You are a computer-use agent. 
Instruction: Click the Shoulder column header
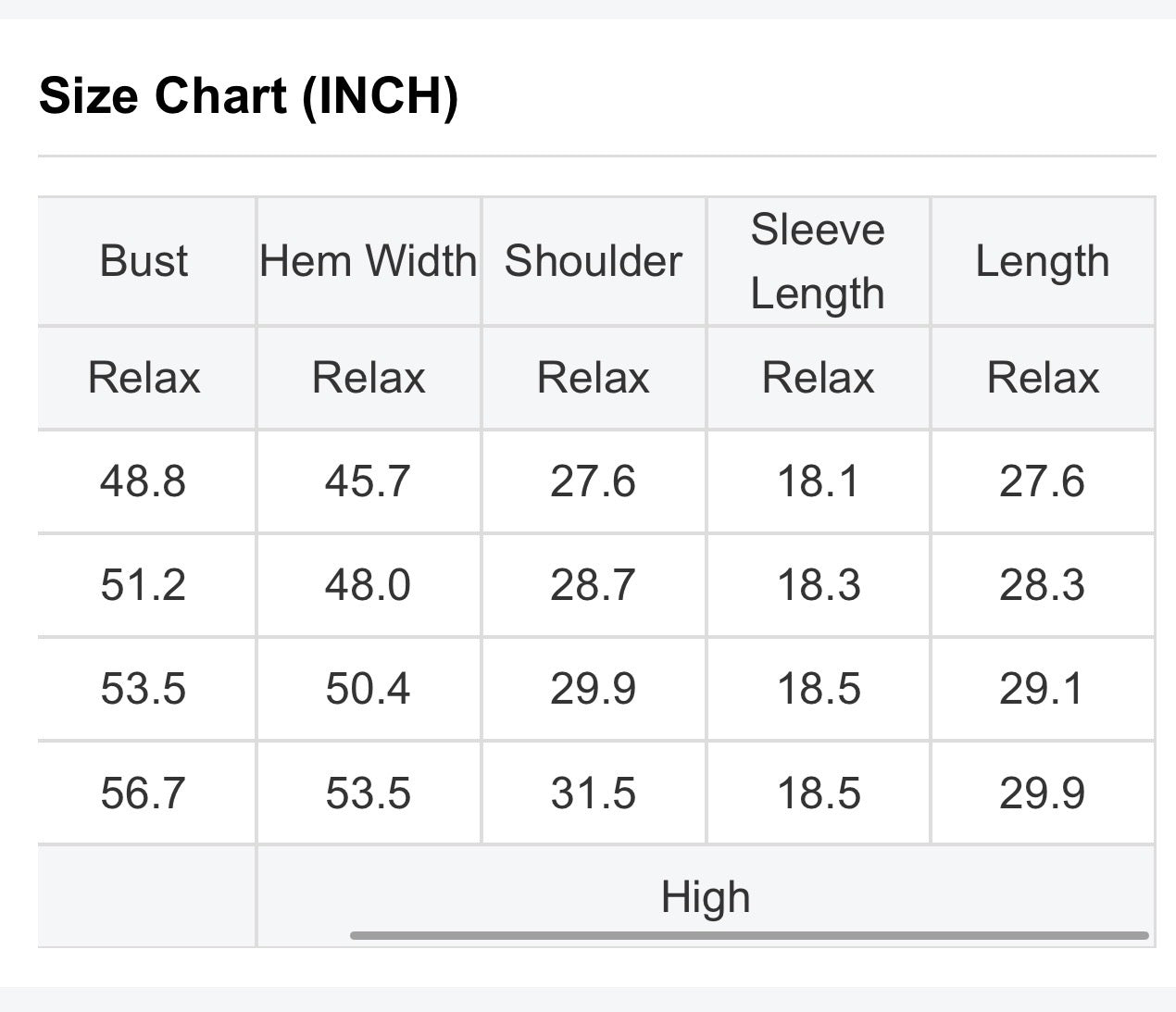594,261
